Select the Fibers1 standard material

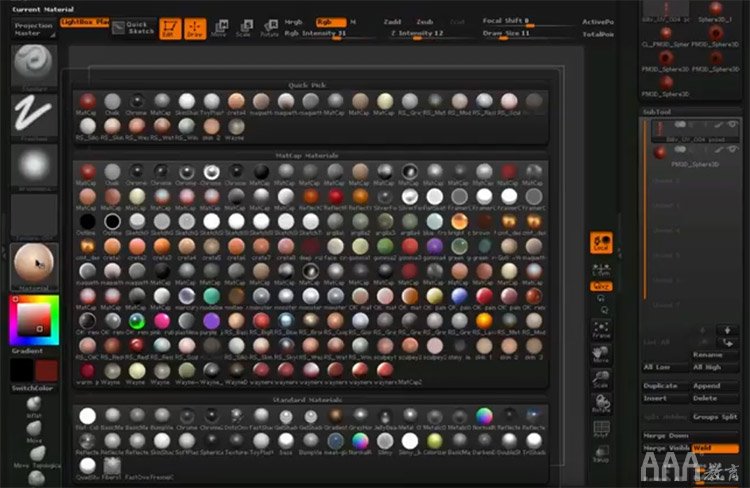click(x=112, y=466)
